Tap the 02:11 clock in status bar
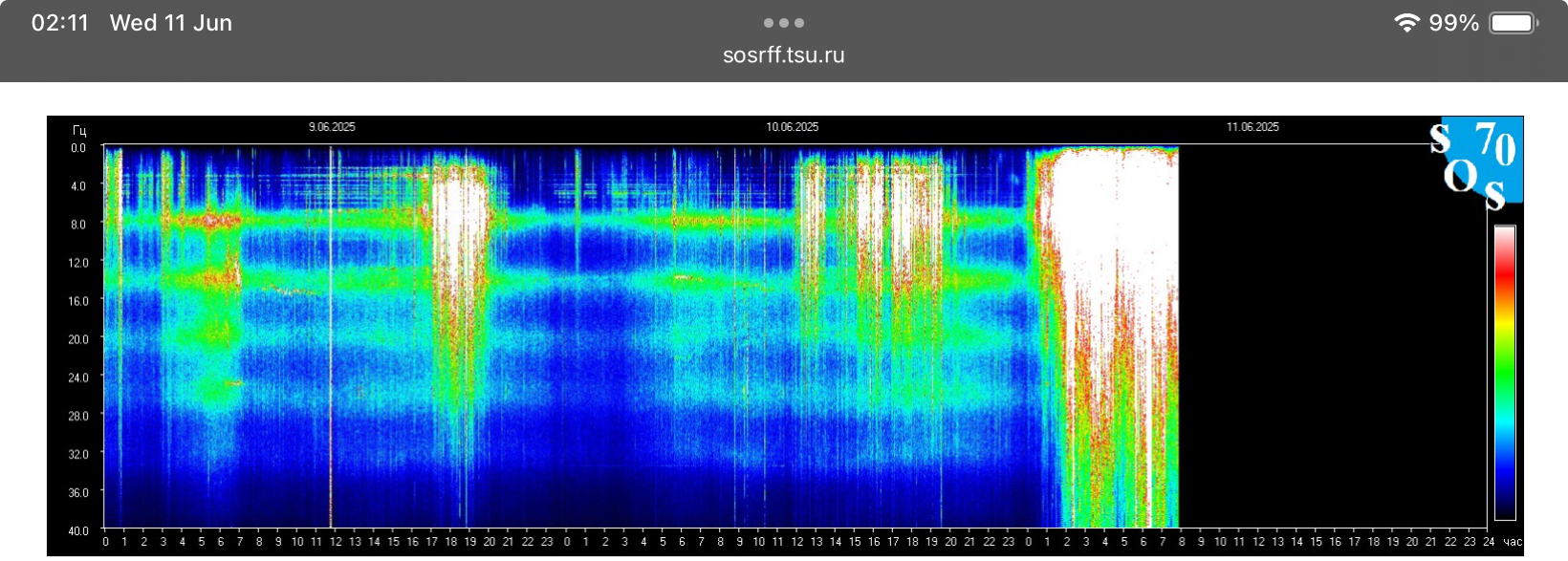The width and height of the screenshot is (1568, 561). pos(60,23)
